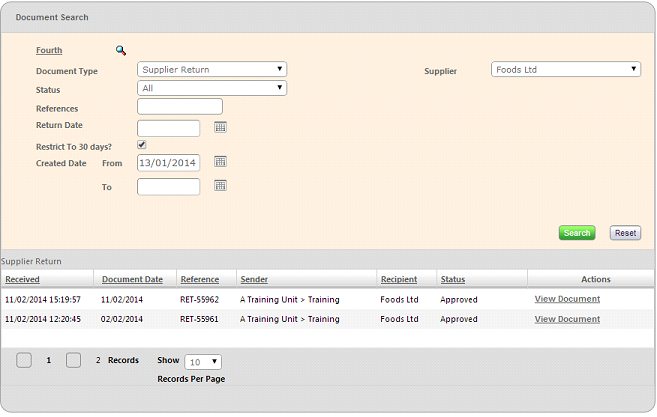Sort by the Status column header
Viewport: 657px width, 417px height.
(453, 279)
